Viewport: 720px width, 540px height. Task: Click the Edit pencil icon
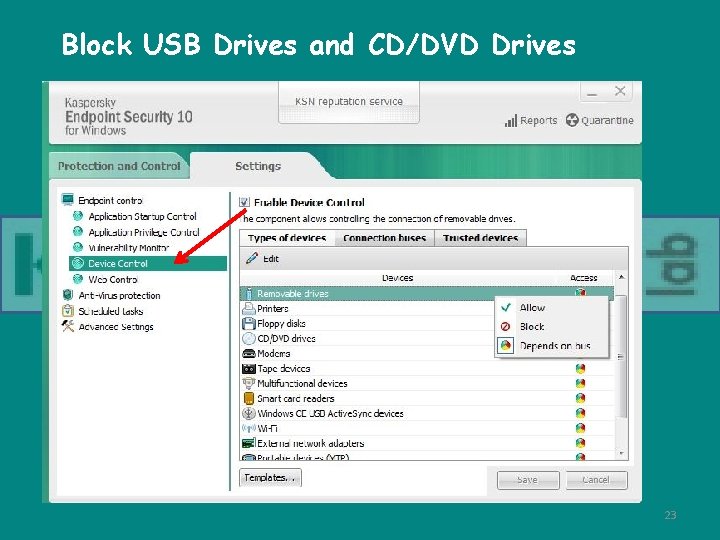(252, 258)
